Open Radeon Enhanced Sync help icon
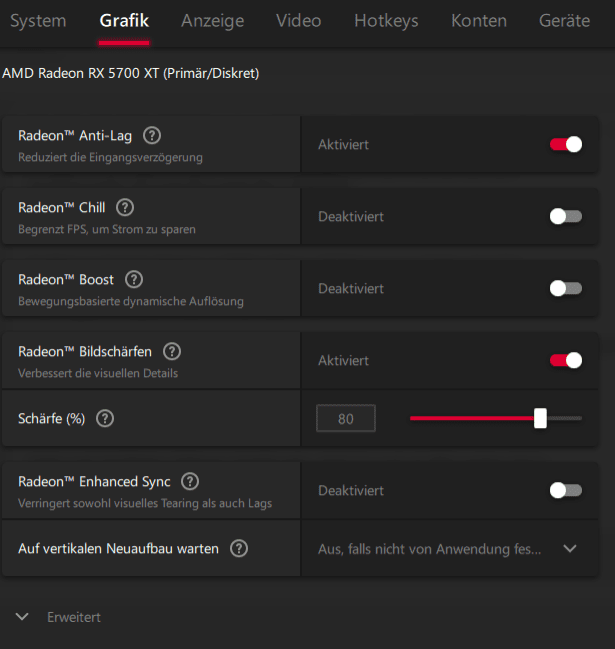The image size is (615, 649). pyautogui.click(x=190, y=481)
